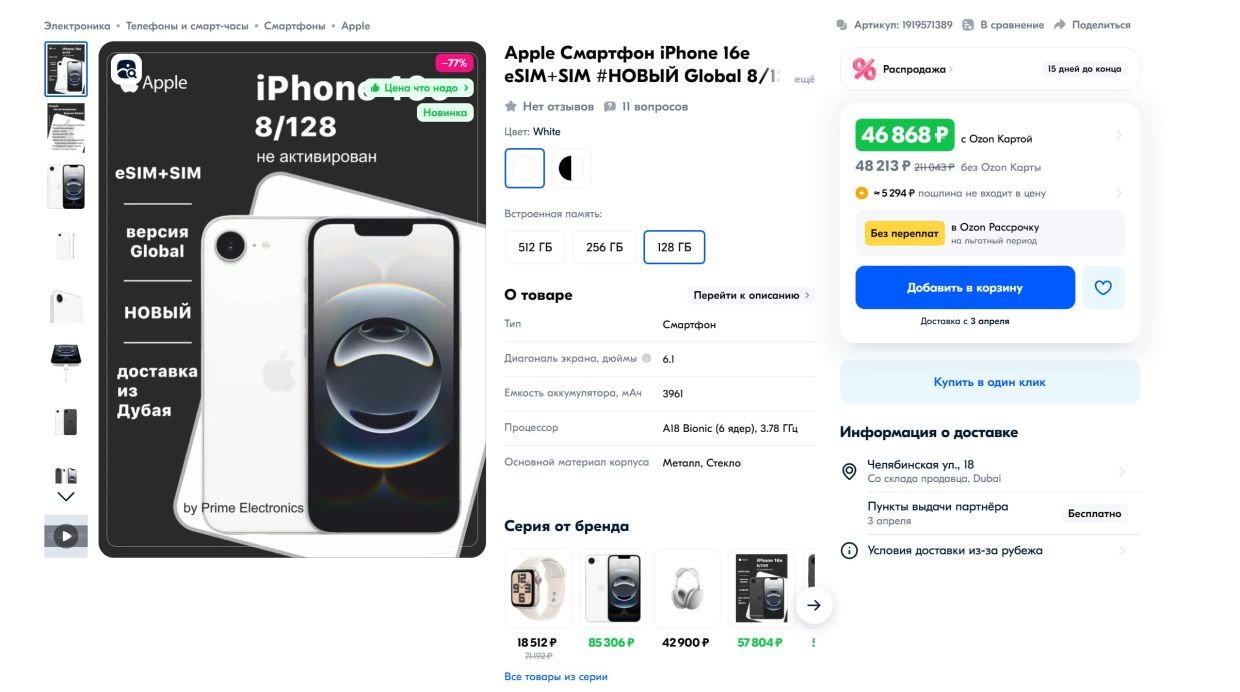
Task: Expand more thumbnails with the down chevron
Action: click(66, 496)
